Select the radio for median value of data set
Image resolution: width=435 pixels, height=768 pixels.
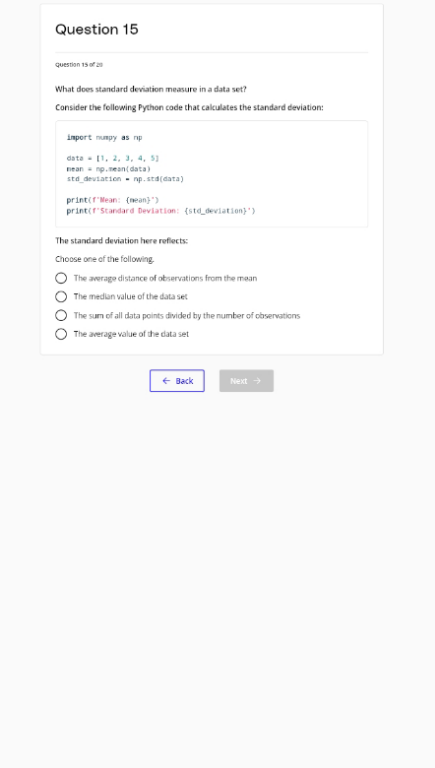coord(61,297)
